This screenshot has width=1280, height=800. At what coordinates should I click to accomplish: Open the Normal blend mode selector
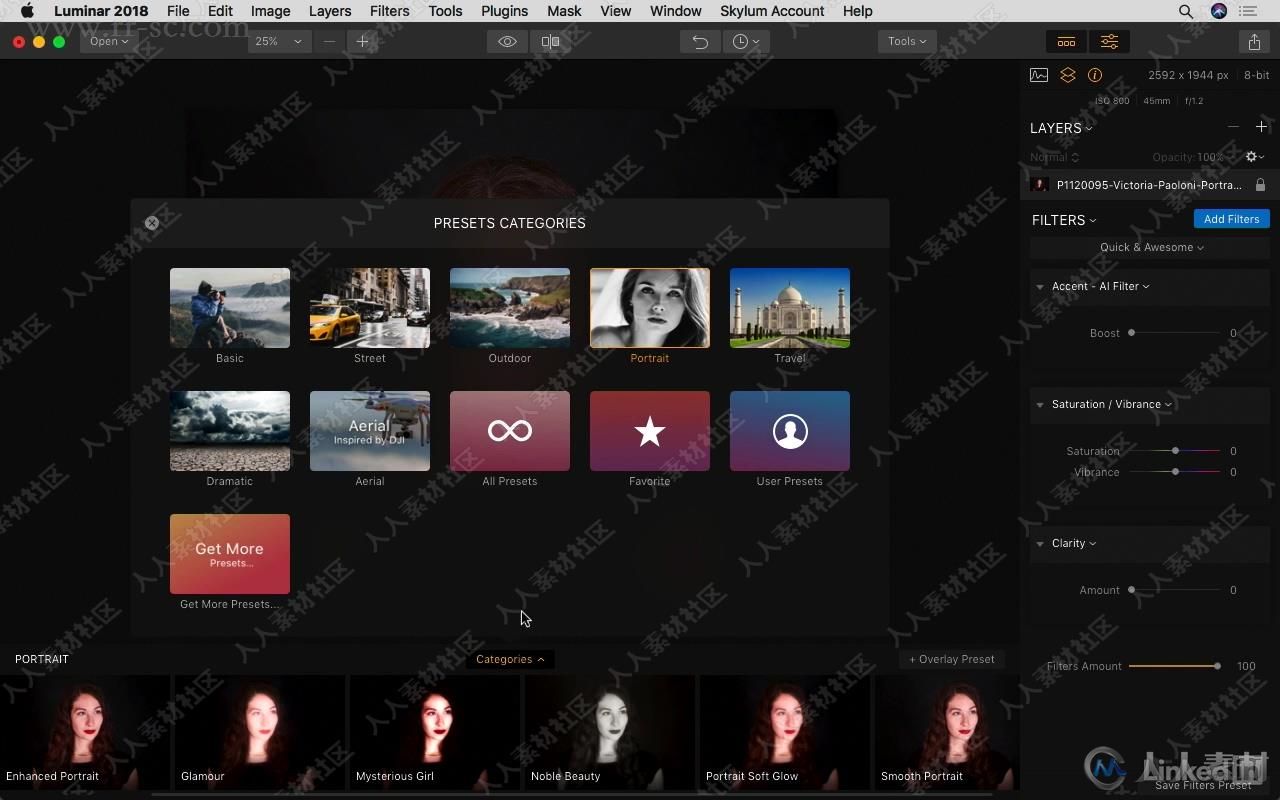pos(1055,158)
